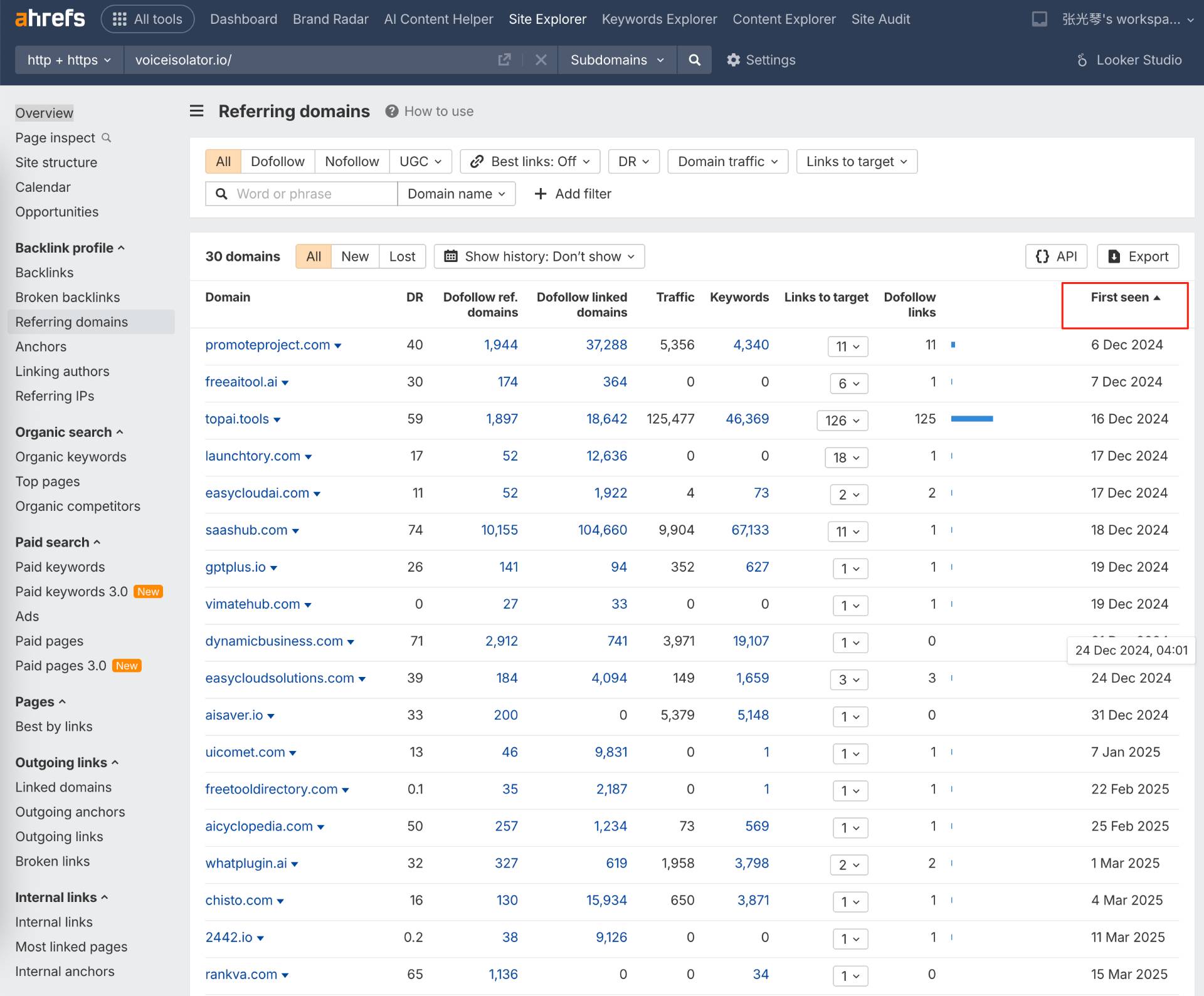Open the saashub.com domain menu arrow
Image resolution: width=1204 pixels, height=996 pixels.
point(295,530)
